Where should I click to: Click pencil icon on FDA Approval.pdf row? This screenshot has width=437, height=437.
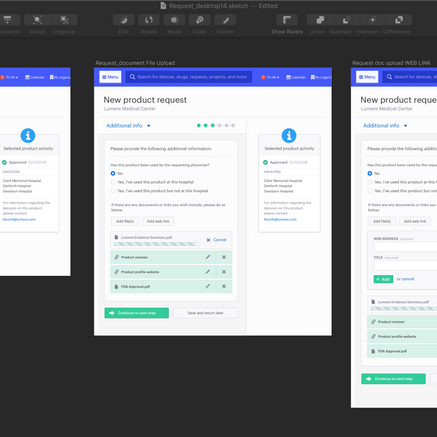click(208, 286)
